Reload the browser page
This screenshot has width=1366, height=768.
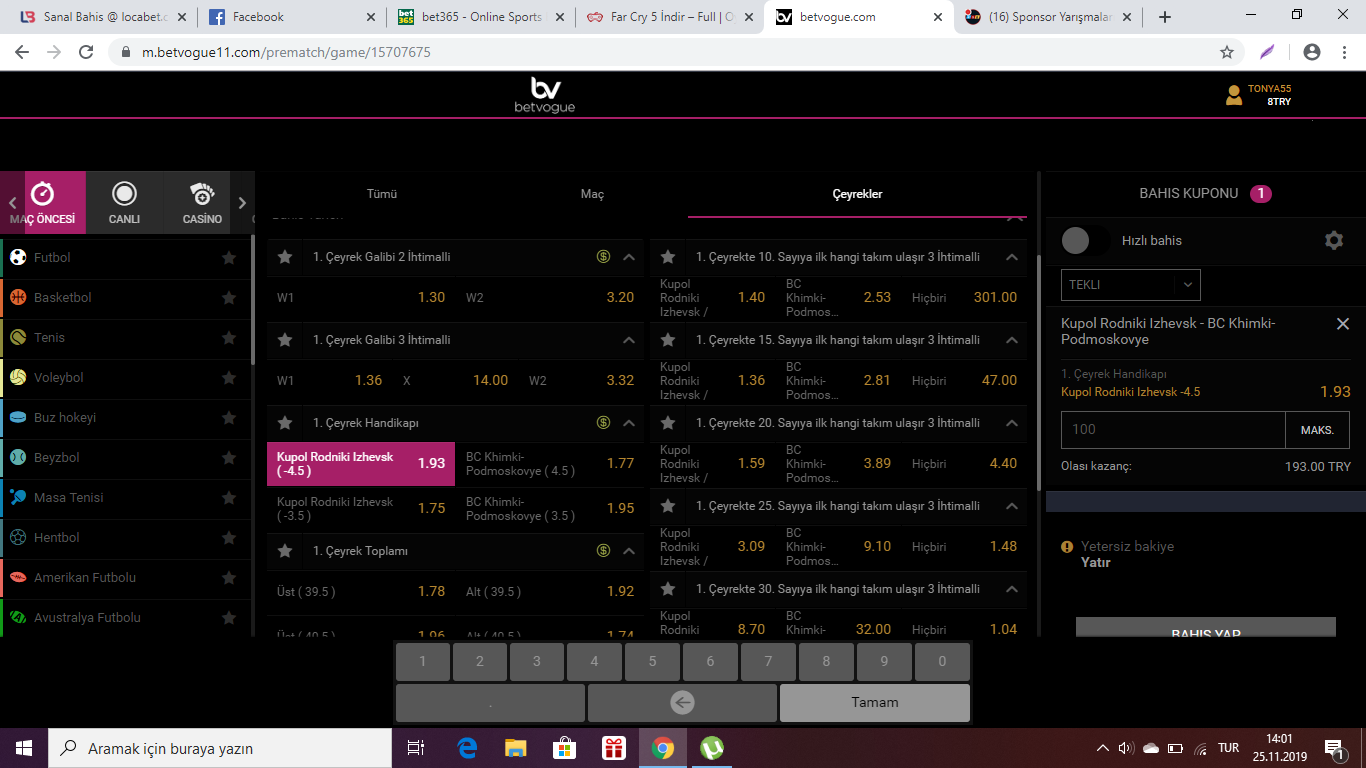(x=86, y=52)
